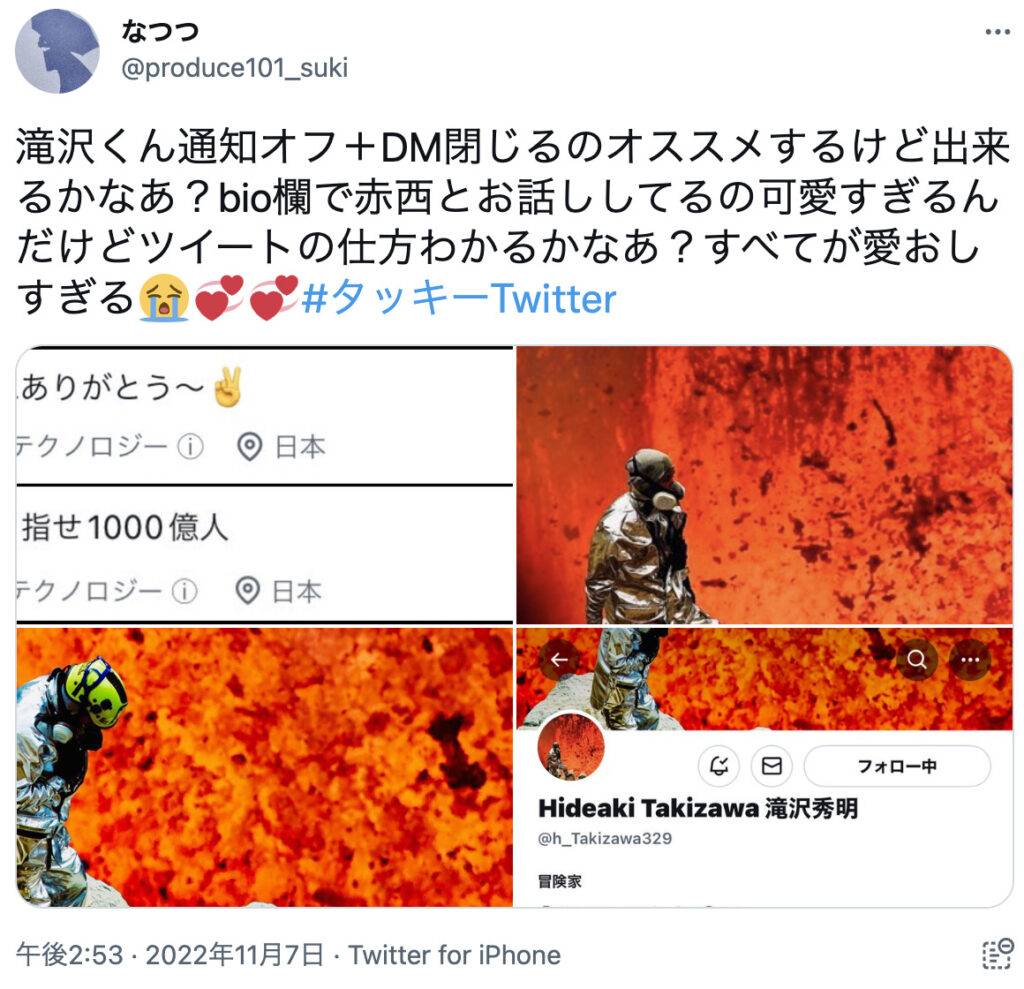
Task: Click the notification bell icon on profile
Action: click(719, 765)
